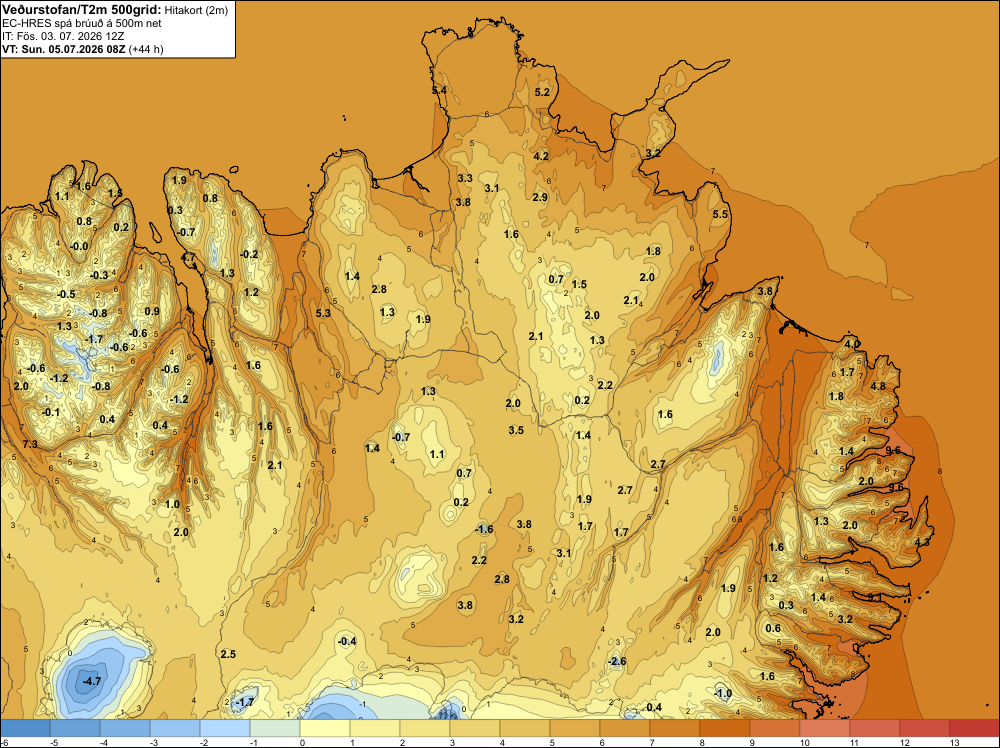Select the legend tick label '13'
Screen dimensions: 1000x748
(955, 742)
